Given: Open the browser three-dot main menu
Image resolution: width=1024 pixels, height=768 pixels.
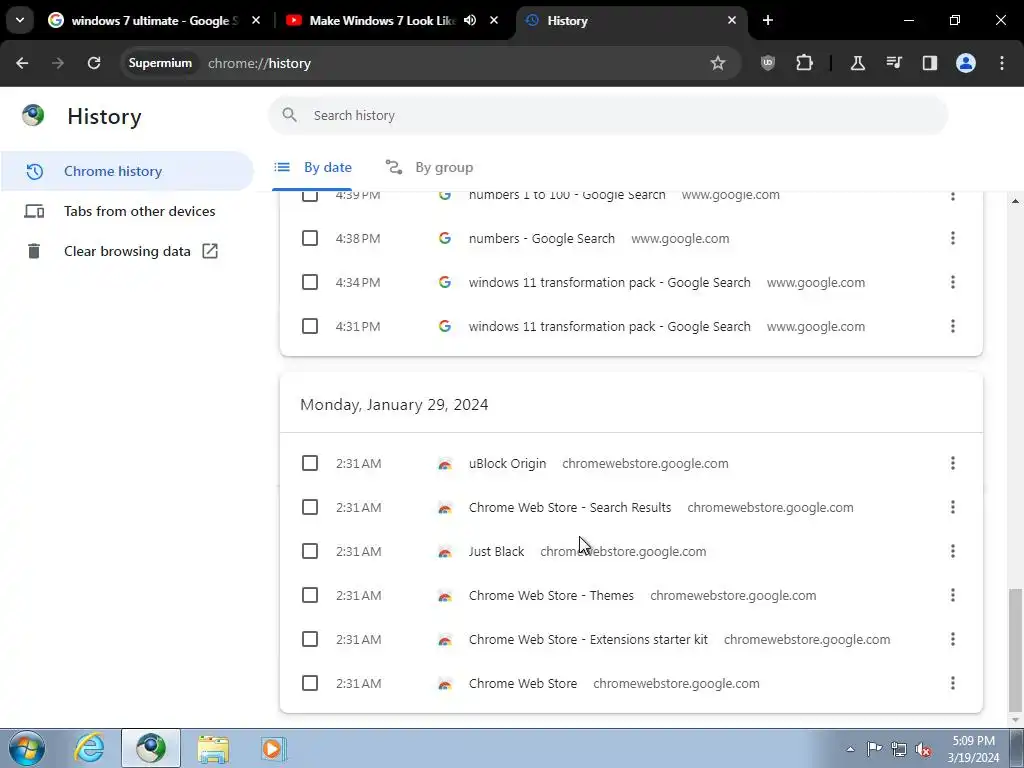Looking at the screenshot, I should tap(1002, 63).
